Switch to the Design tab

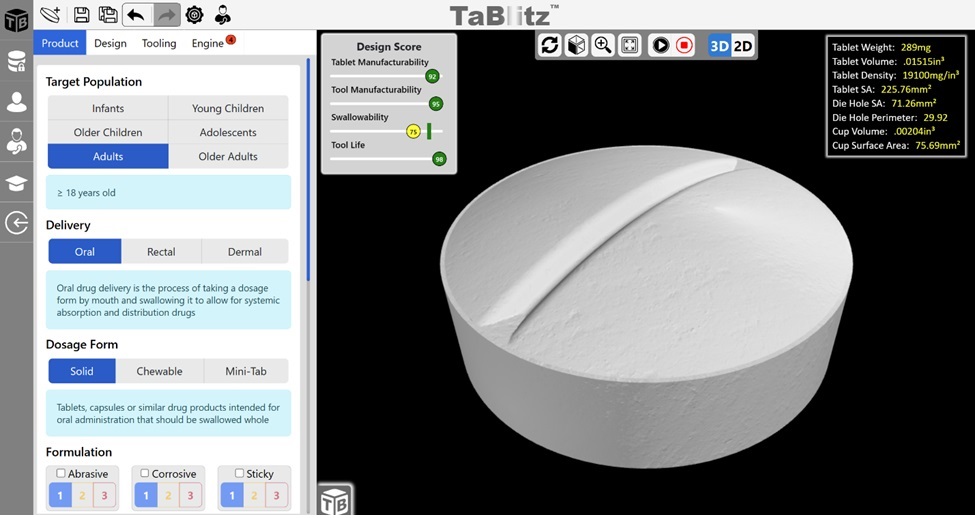pos(110,43)
